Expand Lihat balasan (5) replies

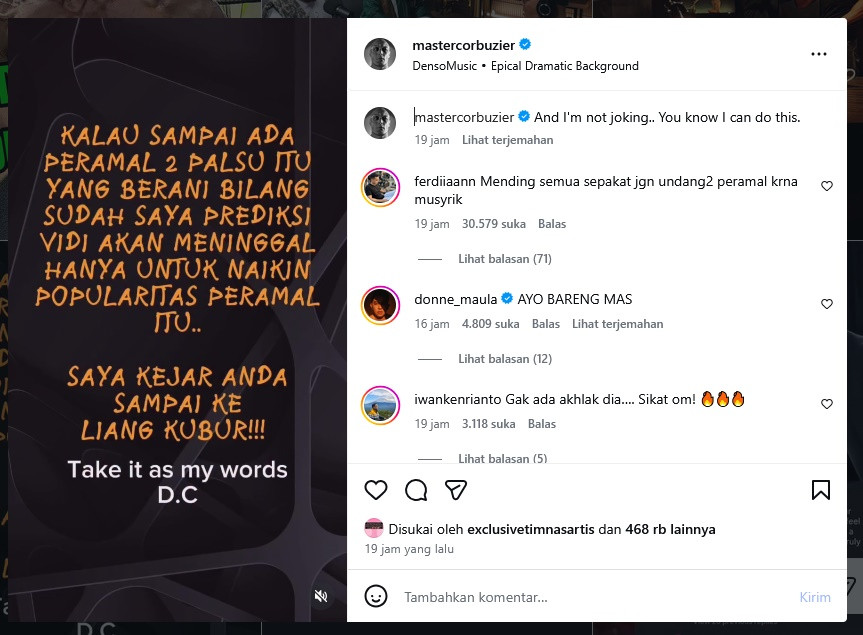[502, 458]
